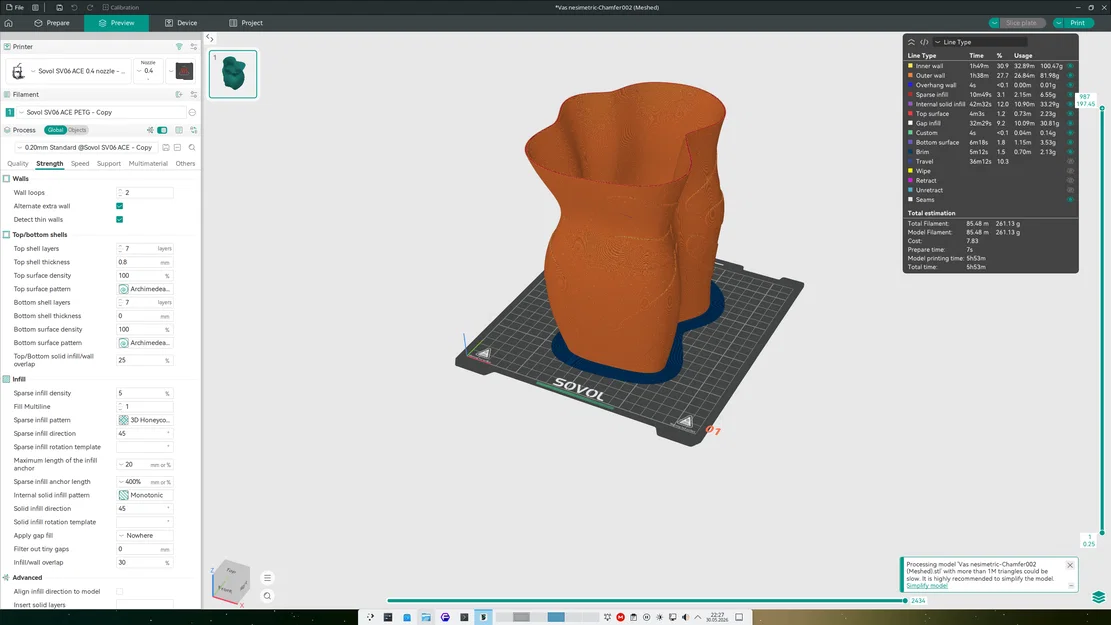Open the Nozzle 0.4 diameter dropdown
The height and width of the screenshot is (625, 1111).
pyautogui.click(x=148, y=70)
